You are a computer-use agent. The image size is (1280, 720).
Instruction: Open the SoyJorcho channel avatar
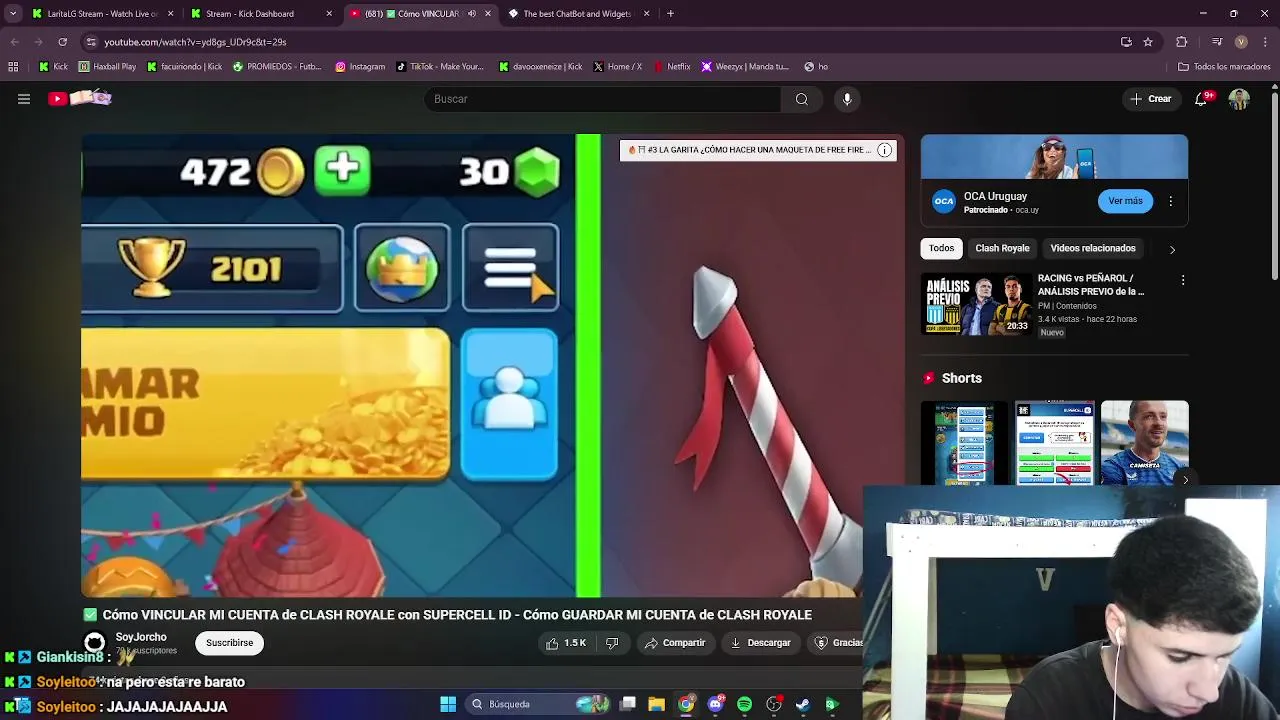pyautogui.click(x=94, y=643)
